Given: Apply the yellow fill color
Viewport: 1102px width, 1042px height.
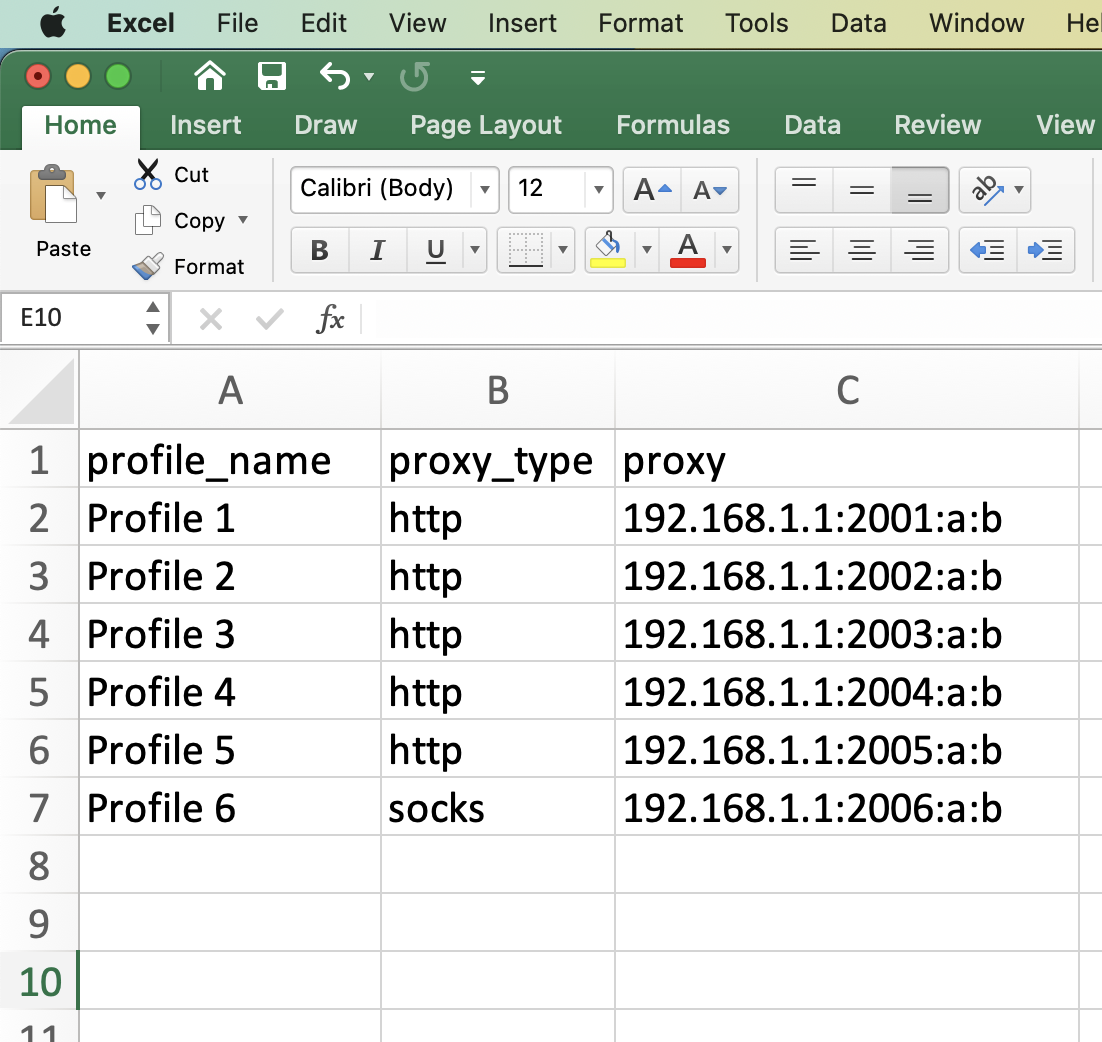Looking at the screenshot, I should click(x=609, y=249).
